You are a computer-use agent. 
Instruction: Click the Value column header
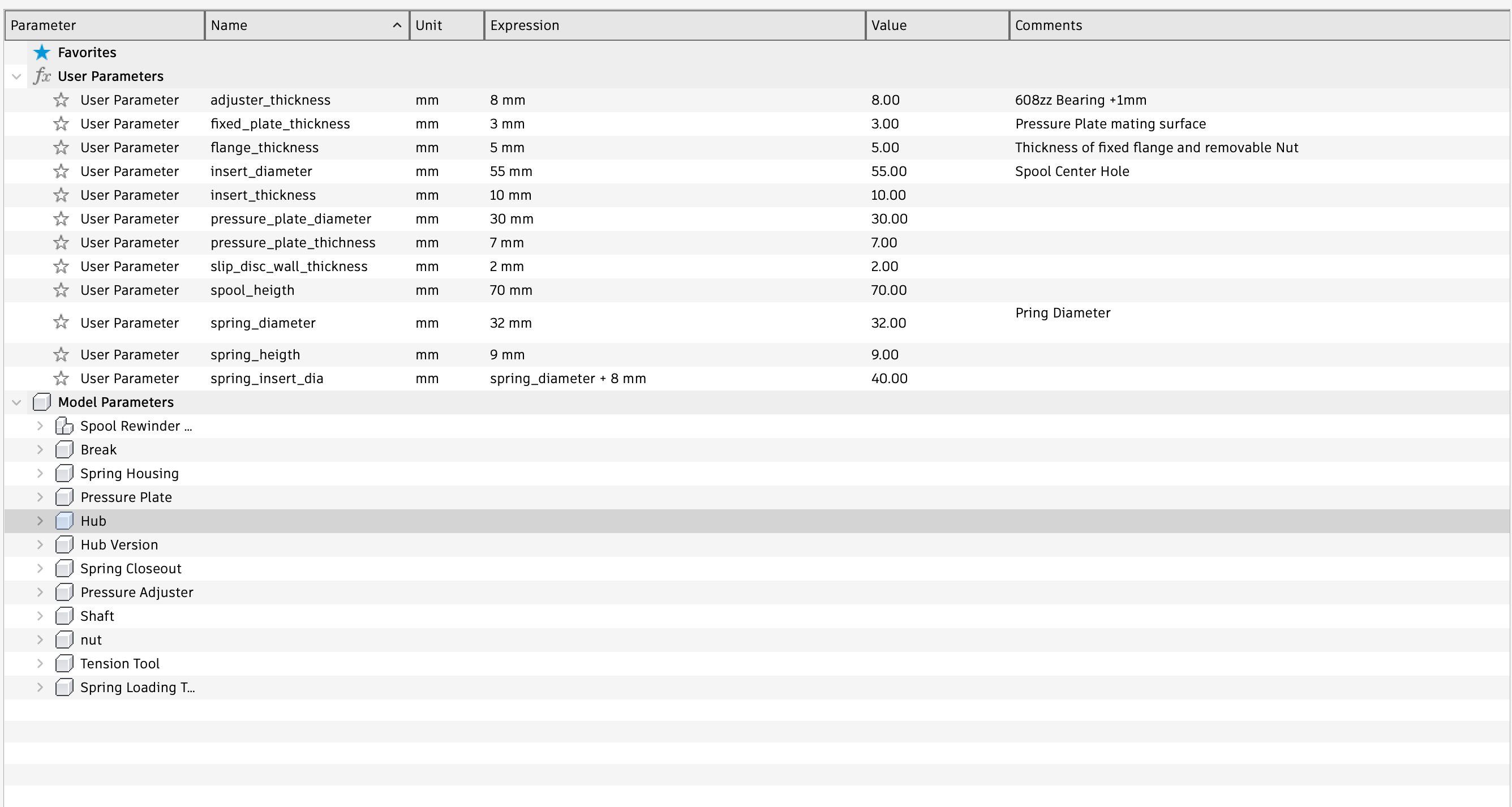click(938, 25)
